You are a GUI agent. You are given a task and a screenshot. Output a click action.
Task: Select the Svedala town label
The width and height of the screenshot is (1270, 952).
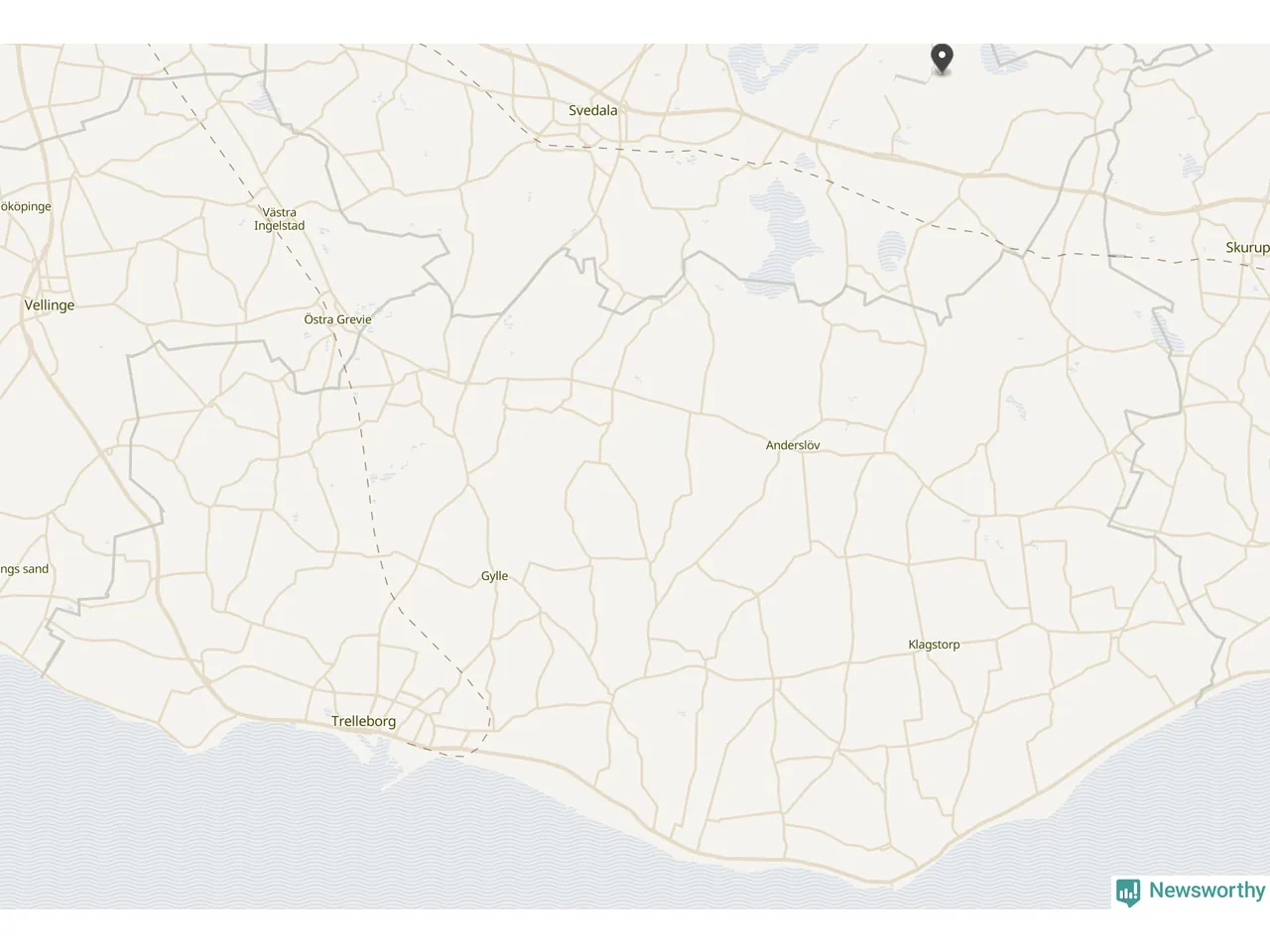pos(592,110)
